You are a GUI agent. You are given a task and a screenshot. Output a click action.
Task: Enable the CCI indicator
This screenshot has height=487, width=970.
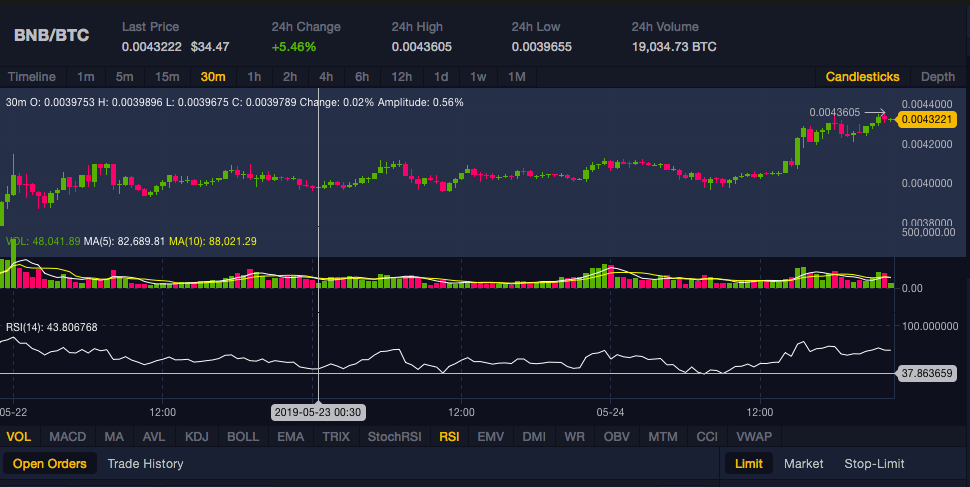(x=707, y=436)
